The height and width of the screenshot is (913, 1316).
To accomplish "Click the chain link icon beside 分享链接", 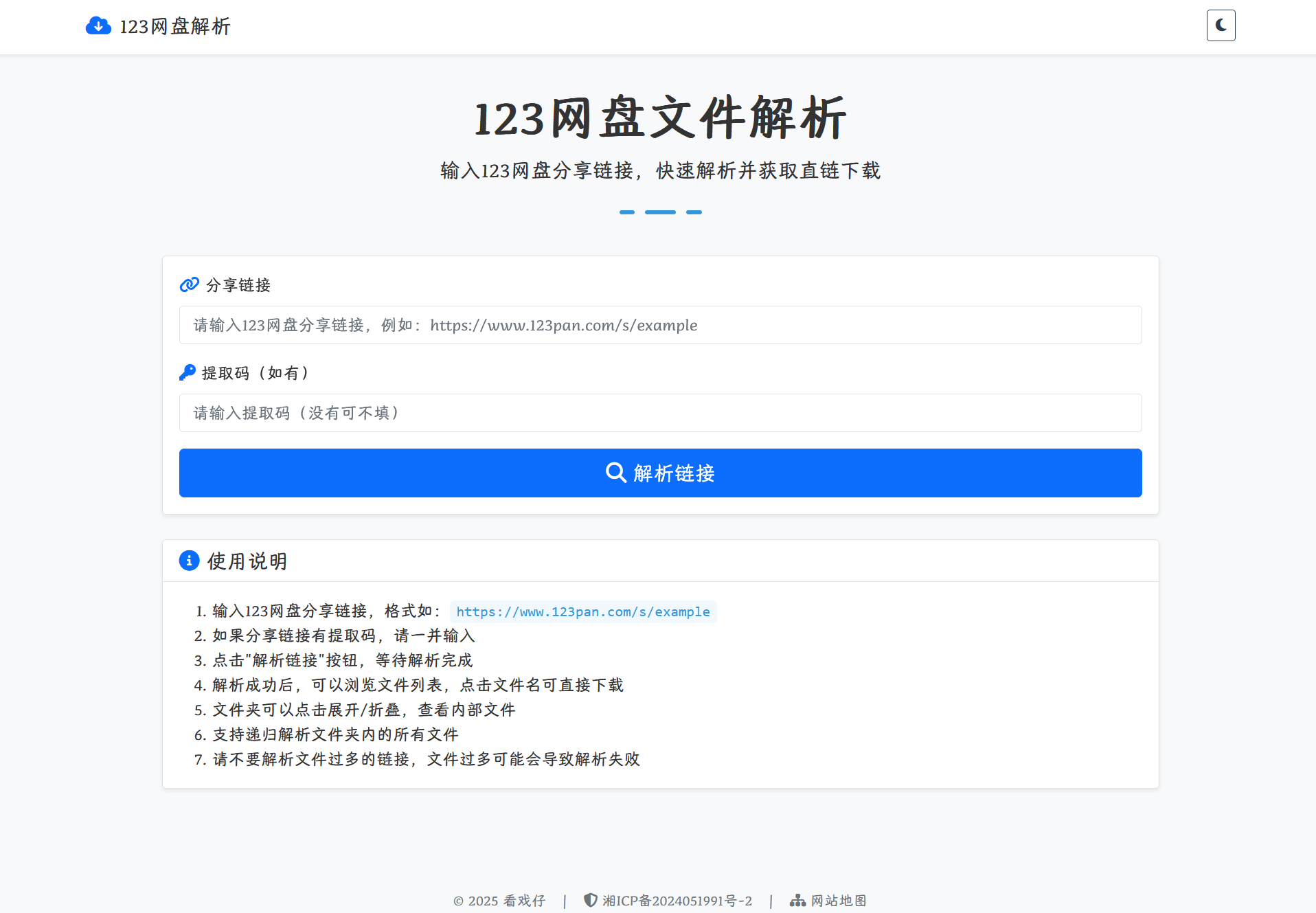I will [188, 284].
